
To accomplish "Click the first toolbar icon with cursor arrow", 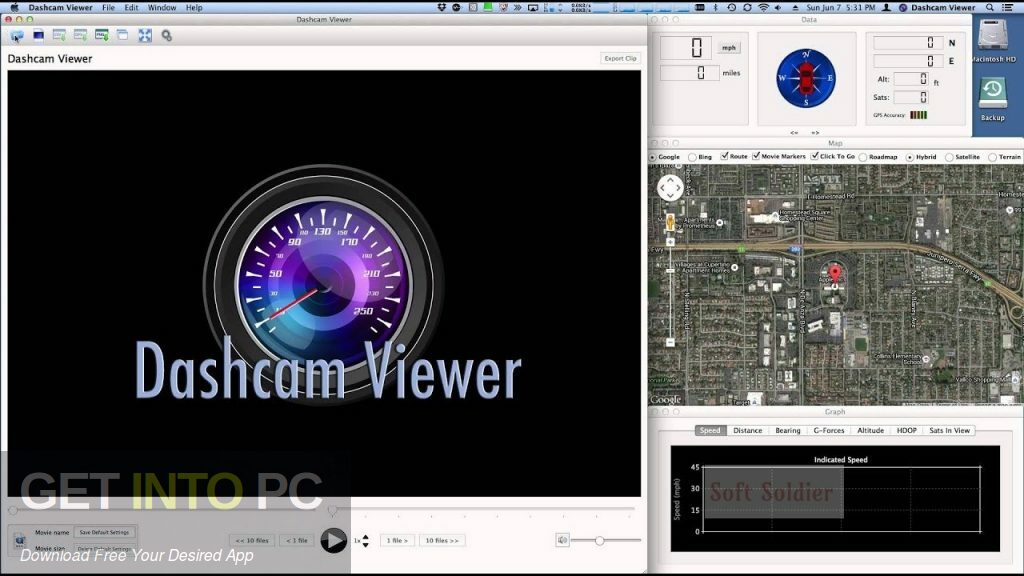I will [17, 35].
